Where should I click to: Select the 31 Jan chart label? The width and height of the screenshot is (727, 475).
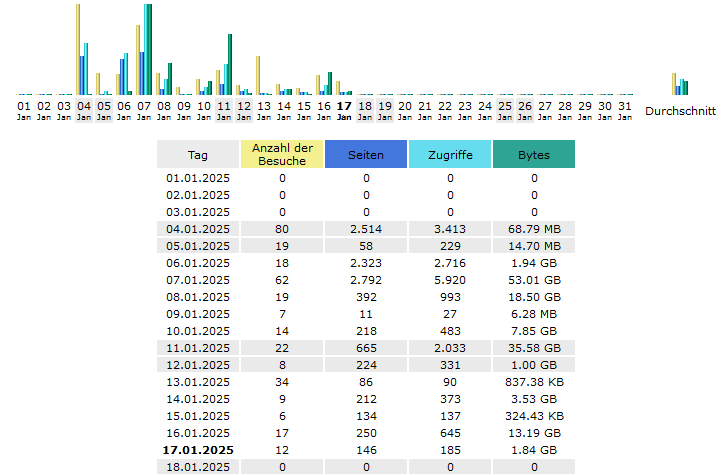(x=625, y=110)
